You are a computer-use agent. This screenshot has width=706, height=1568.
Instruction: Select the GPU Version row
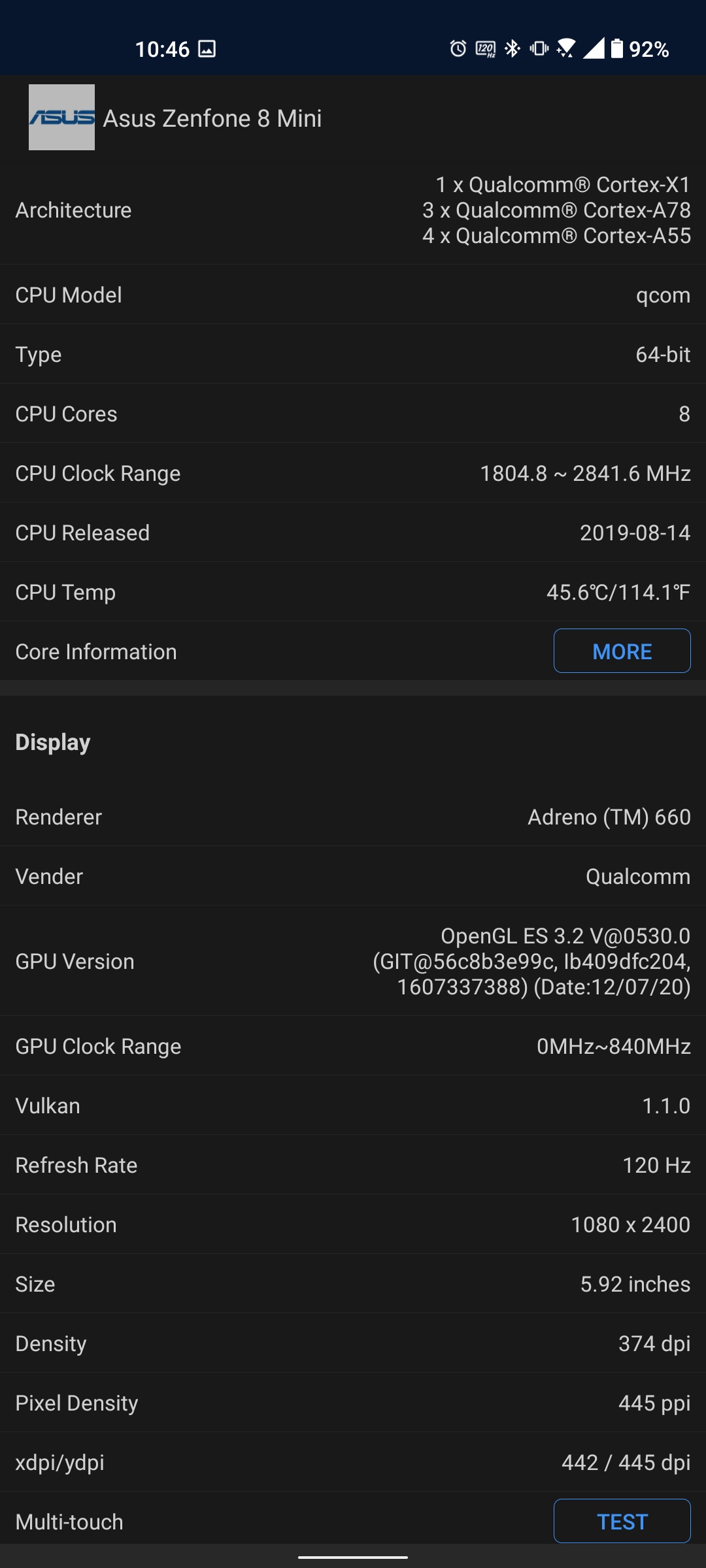pyautogui.click(x=353, y=962)
